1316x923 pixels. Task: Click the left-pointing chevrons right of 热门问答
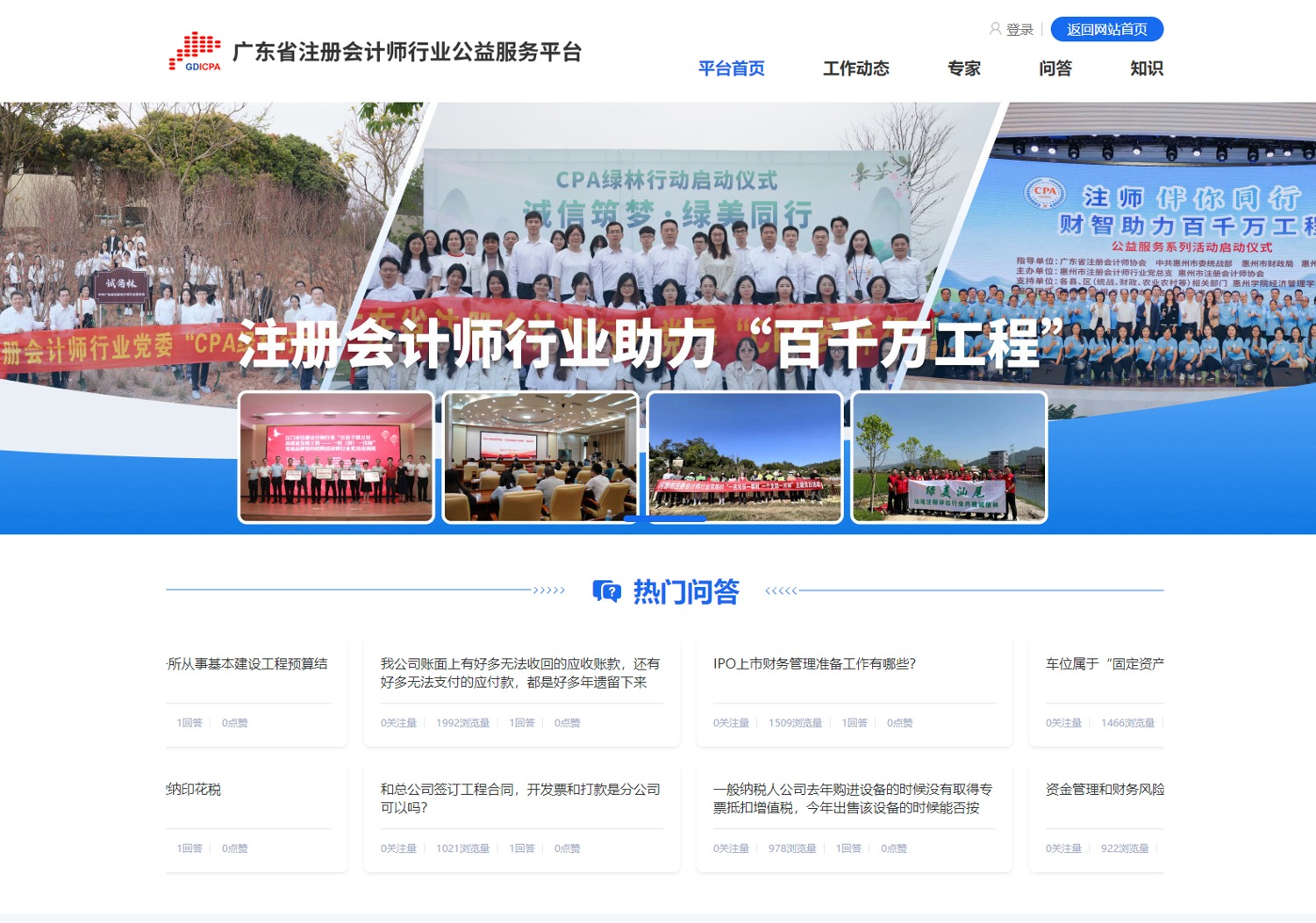coord(781,590)
